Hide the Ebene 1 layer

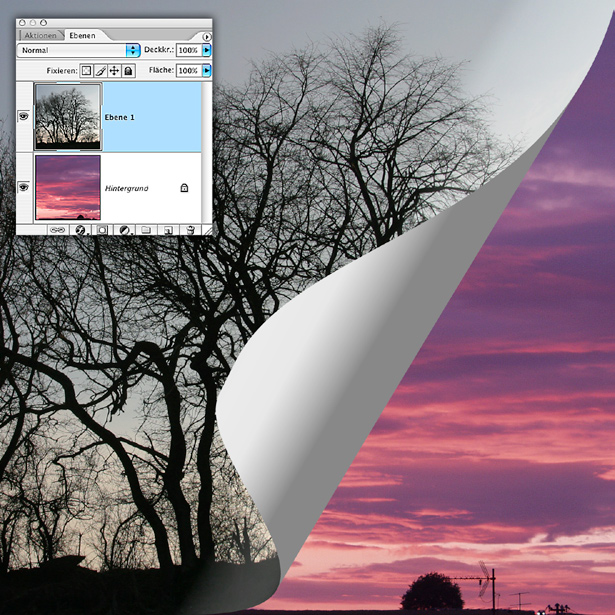click(24, 116)
